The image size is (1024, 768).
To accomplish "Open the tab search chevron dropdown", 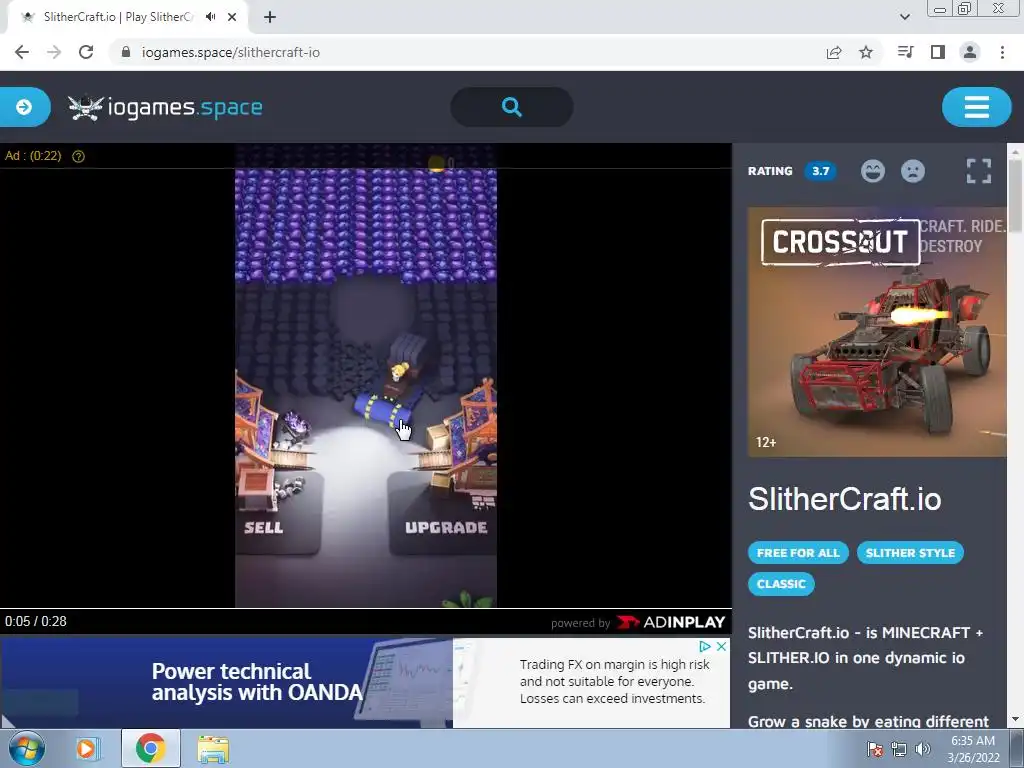I will coord(904,17).
